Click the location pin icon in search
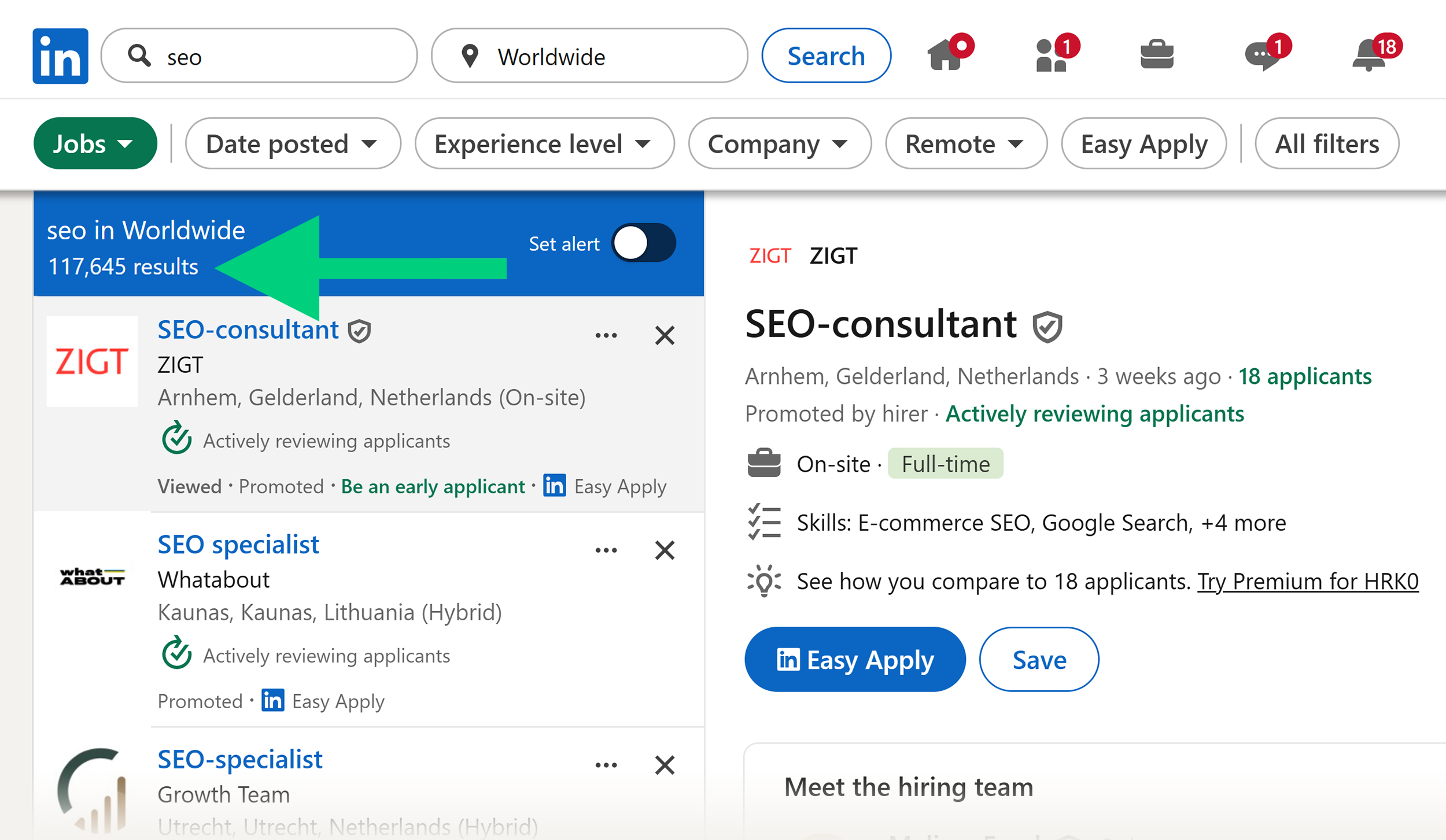 pyautogui.click(x=470, y=55)
